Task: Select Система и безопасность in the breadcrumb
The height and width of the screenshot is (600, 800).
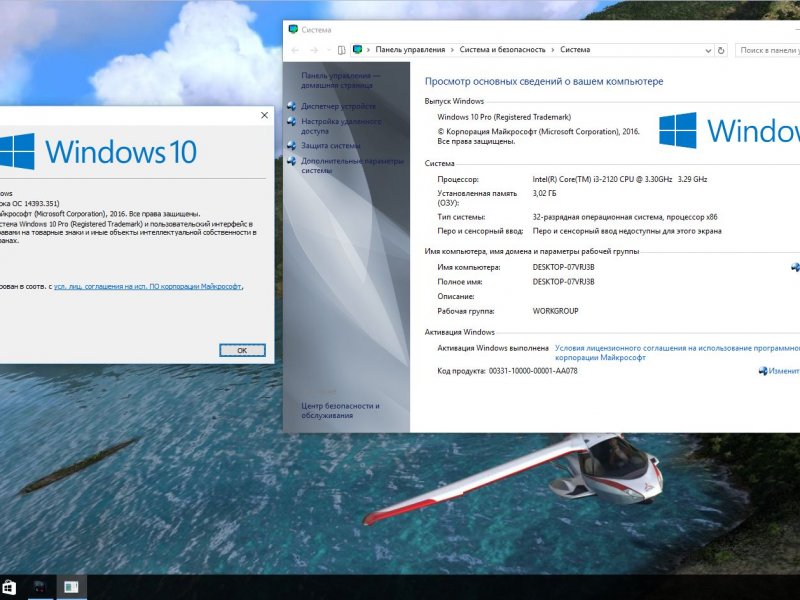Action: click(x=502, y=49)
